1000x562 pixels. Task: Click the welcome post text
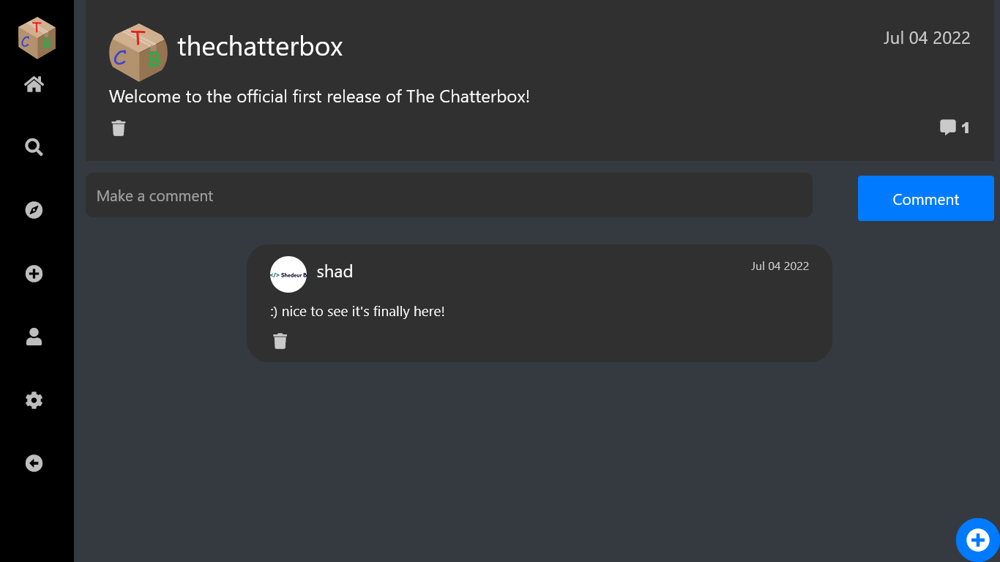click(x=319, y=96)
